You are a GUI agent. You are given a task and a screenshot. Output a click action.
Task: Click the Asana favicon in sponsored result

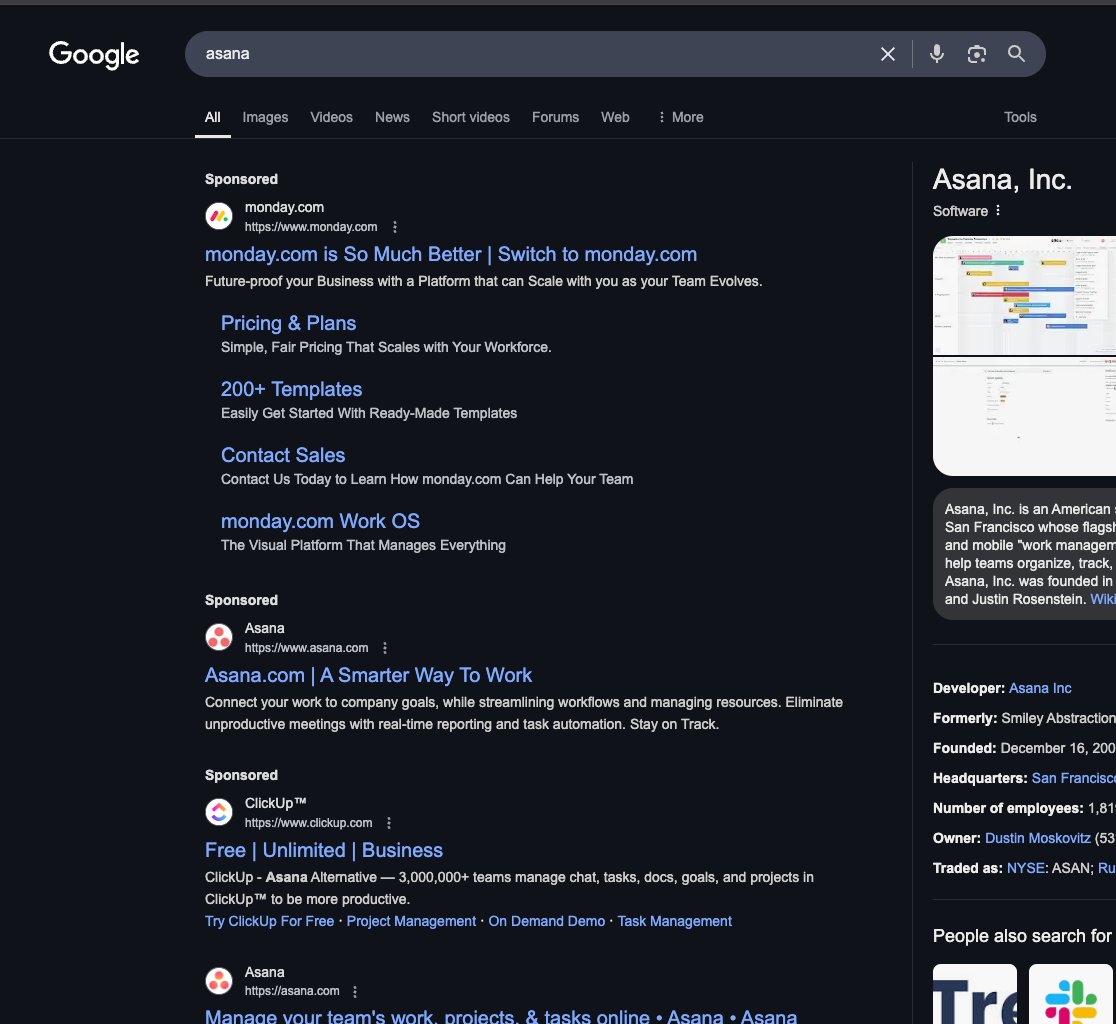219,637
